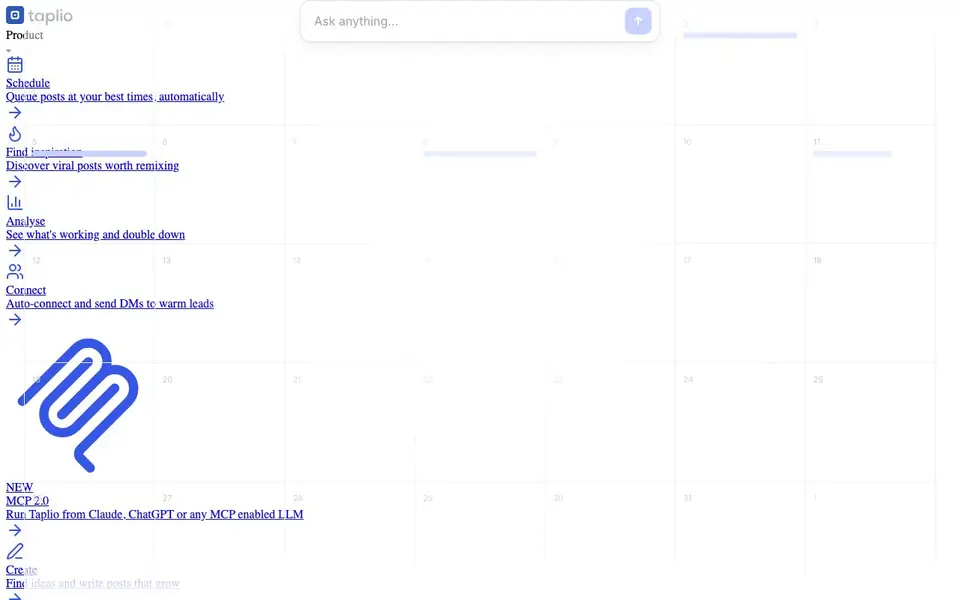The width and height of the screenshot is (960, 600).
Task: Open the Schedule link
Action: pos(28,83)
